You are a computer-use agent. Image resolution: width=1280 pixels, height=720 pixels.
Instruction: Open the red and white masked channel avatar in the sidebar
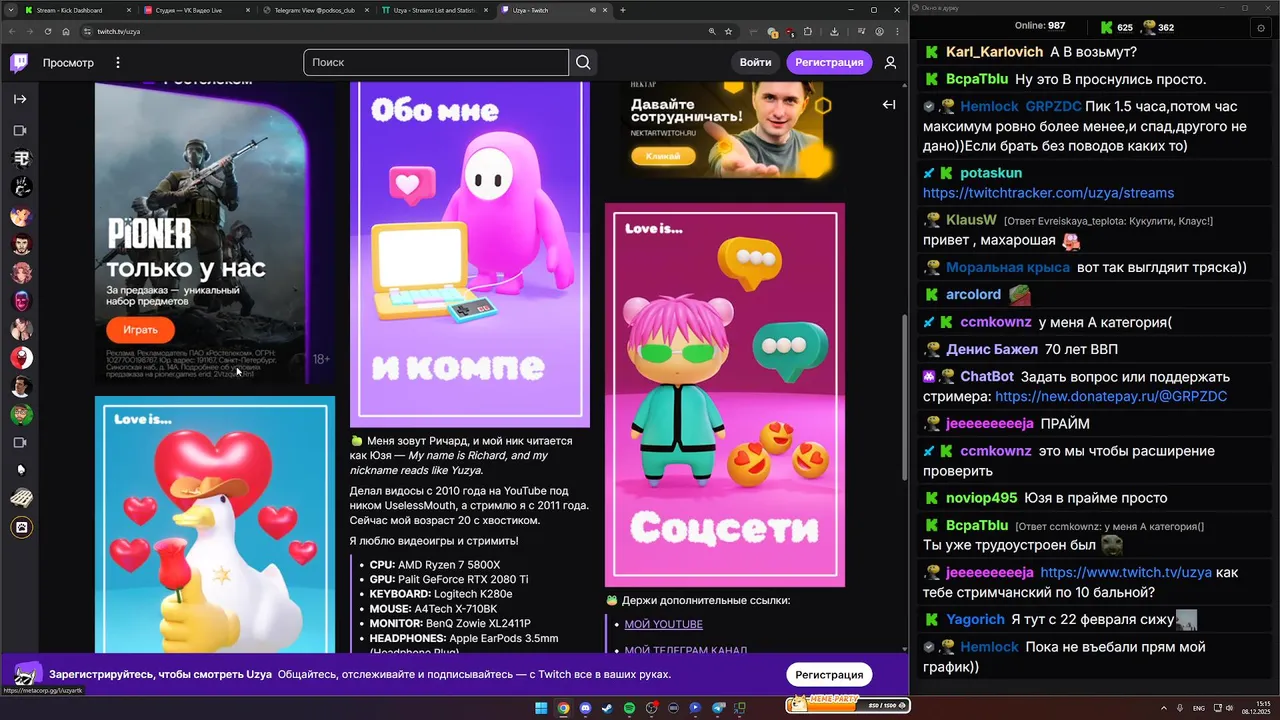tap(21, 357)
